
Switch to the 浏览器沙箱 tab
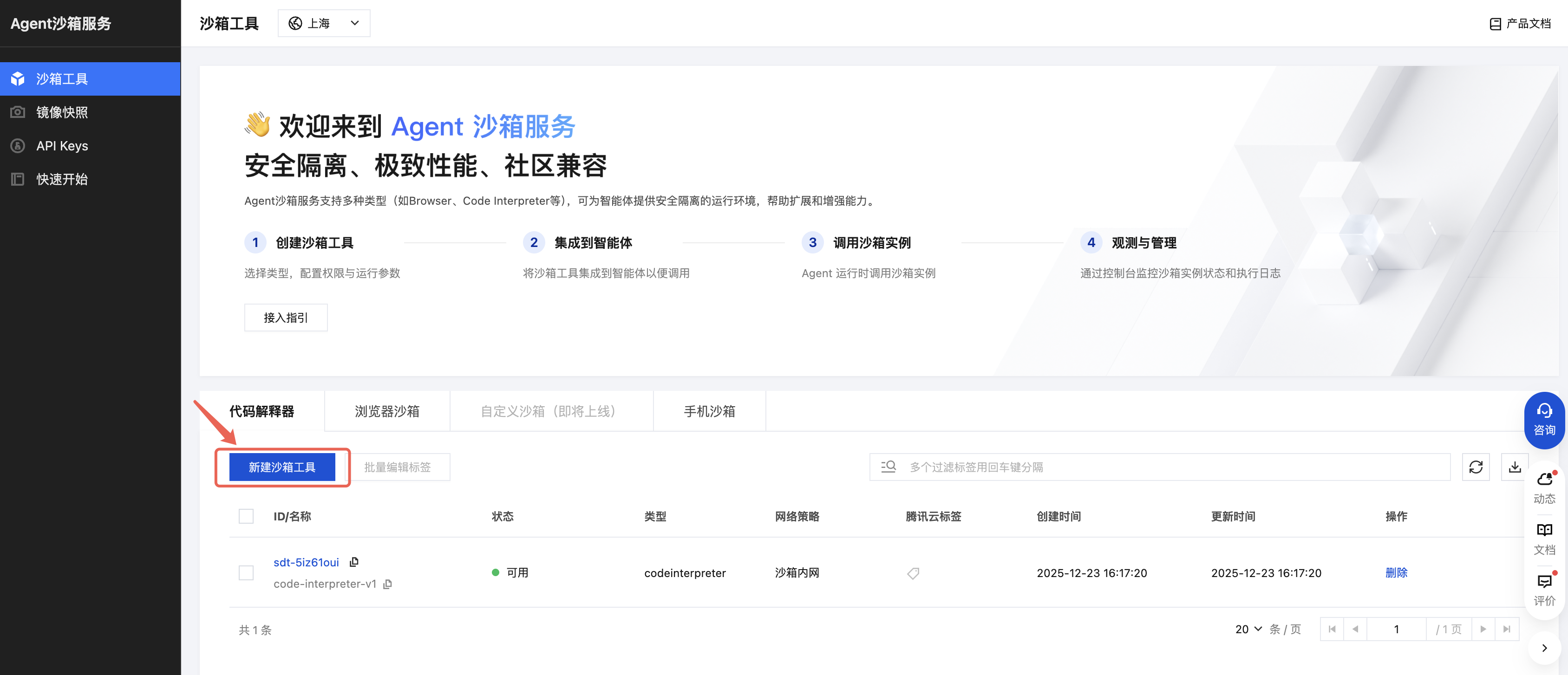(x=387, y=411)
